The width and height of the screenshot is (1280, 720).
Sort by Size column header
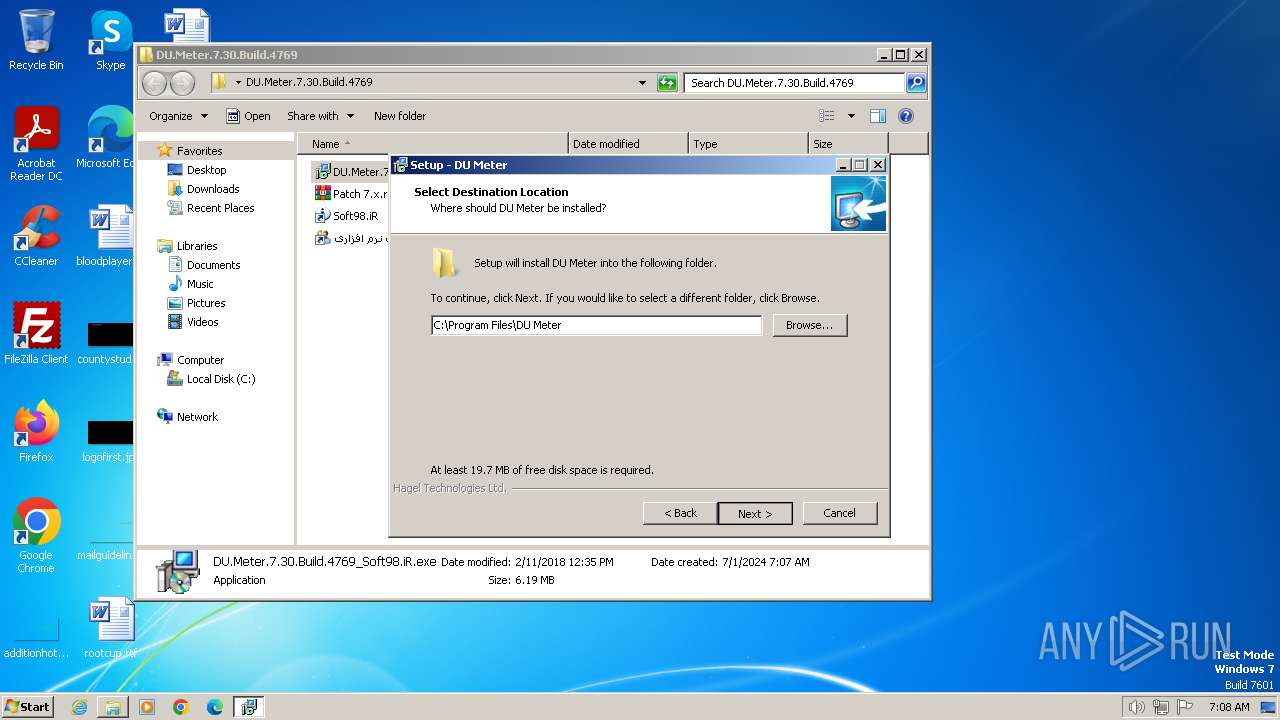pos(848,144)
